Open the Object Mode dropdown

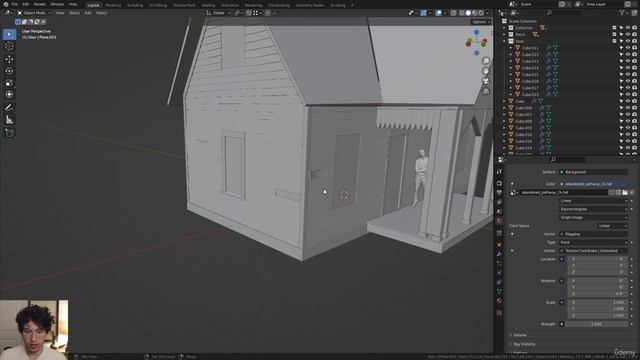coord(34,13)
